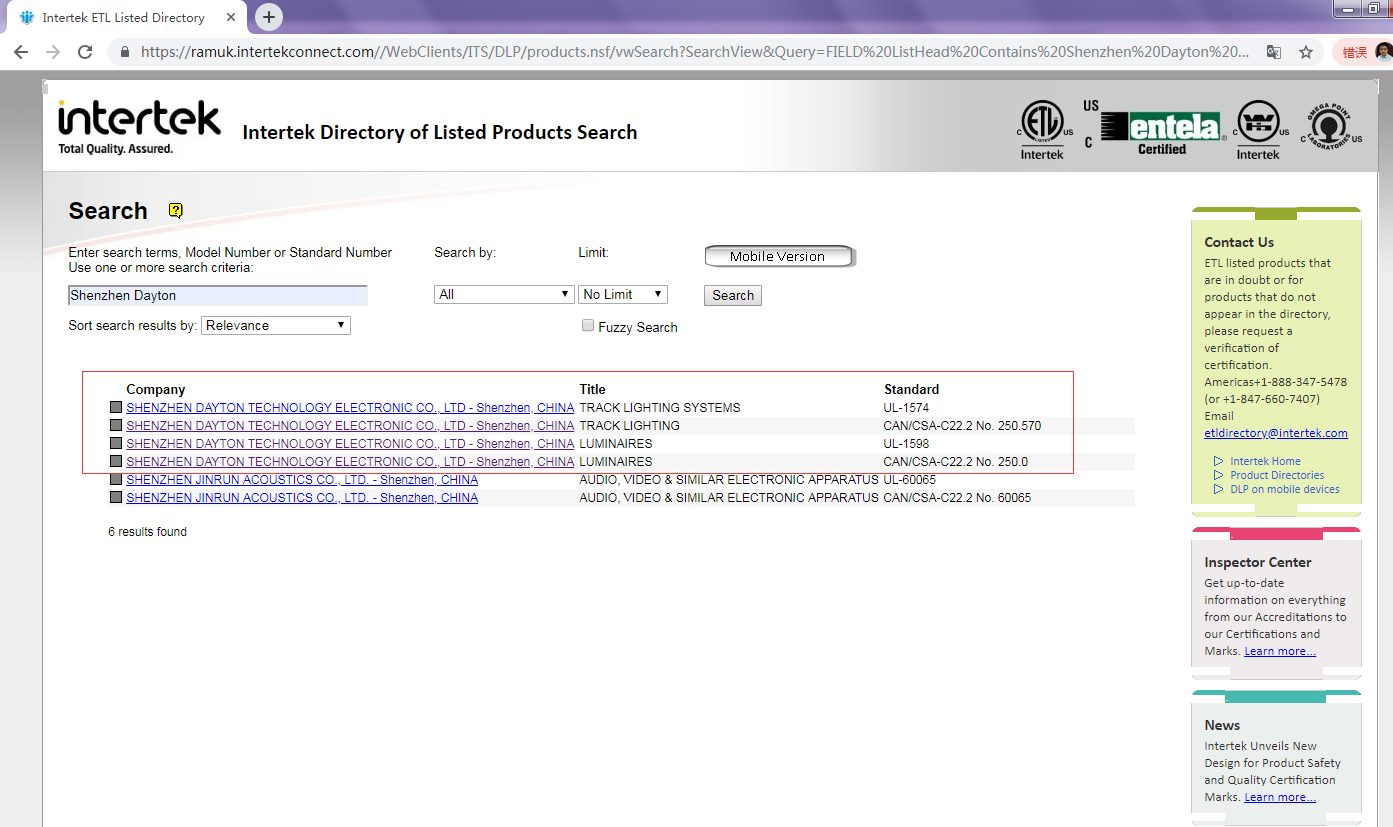Click the arrow icon before DLP on mobile devices

pyautogui.click(x=1218, y=489)
